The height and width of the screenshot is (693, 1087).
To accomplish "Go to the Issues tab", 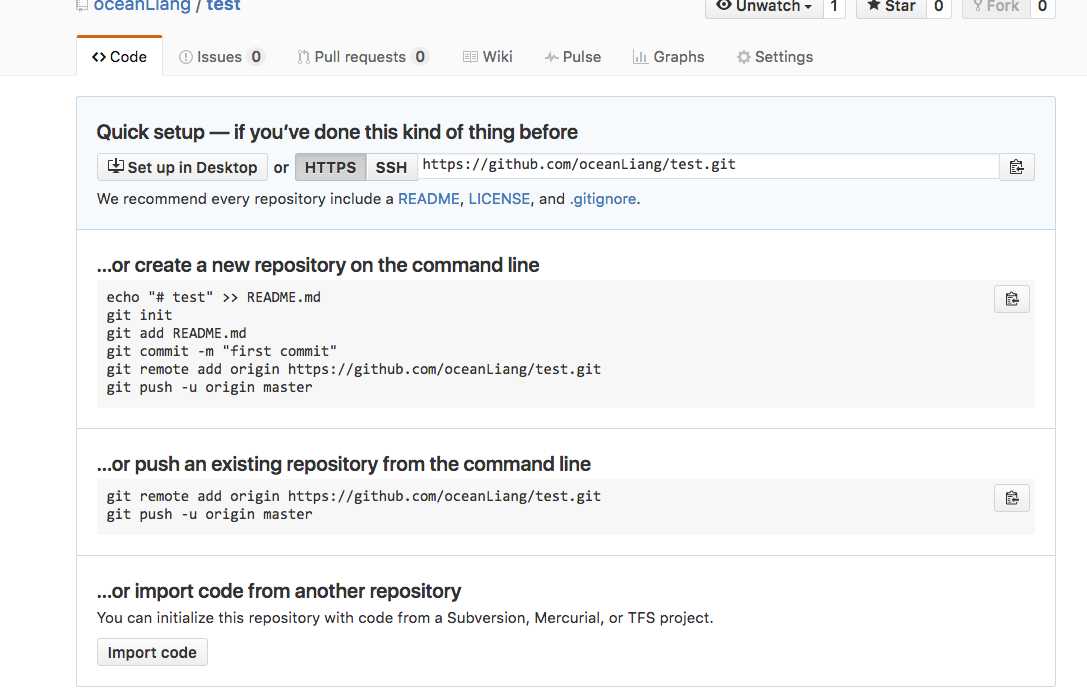I will click(220, 57).
